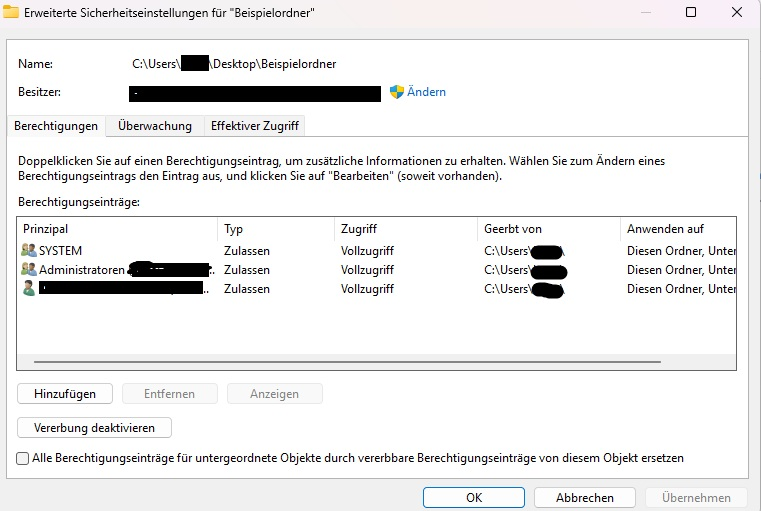Click Zulassen in the Administratoren row
The width and height of the screenshot is (761, 511).
tap(247, 270)
